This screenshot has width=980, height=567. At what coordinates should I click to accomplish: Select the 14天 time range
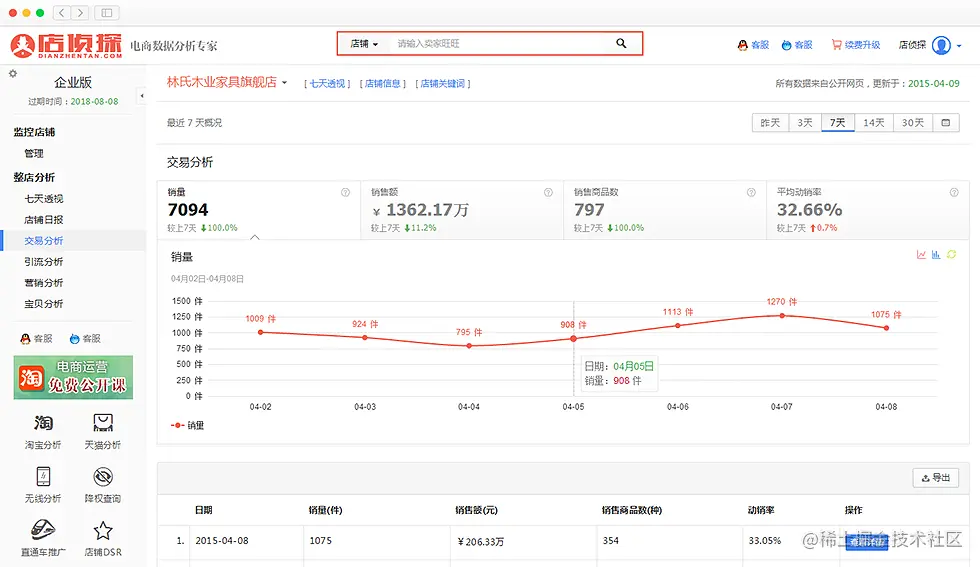[874, 123]
